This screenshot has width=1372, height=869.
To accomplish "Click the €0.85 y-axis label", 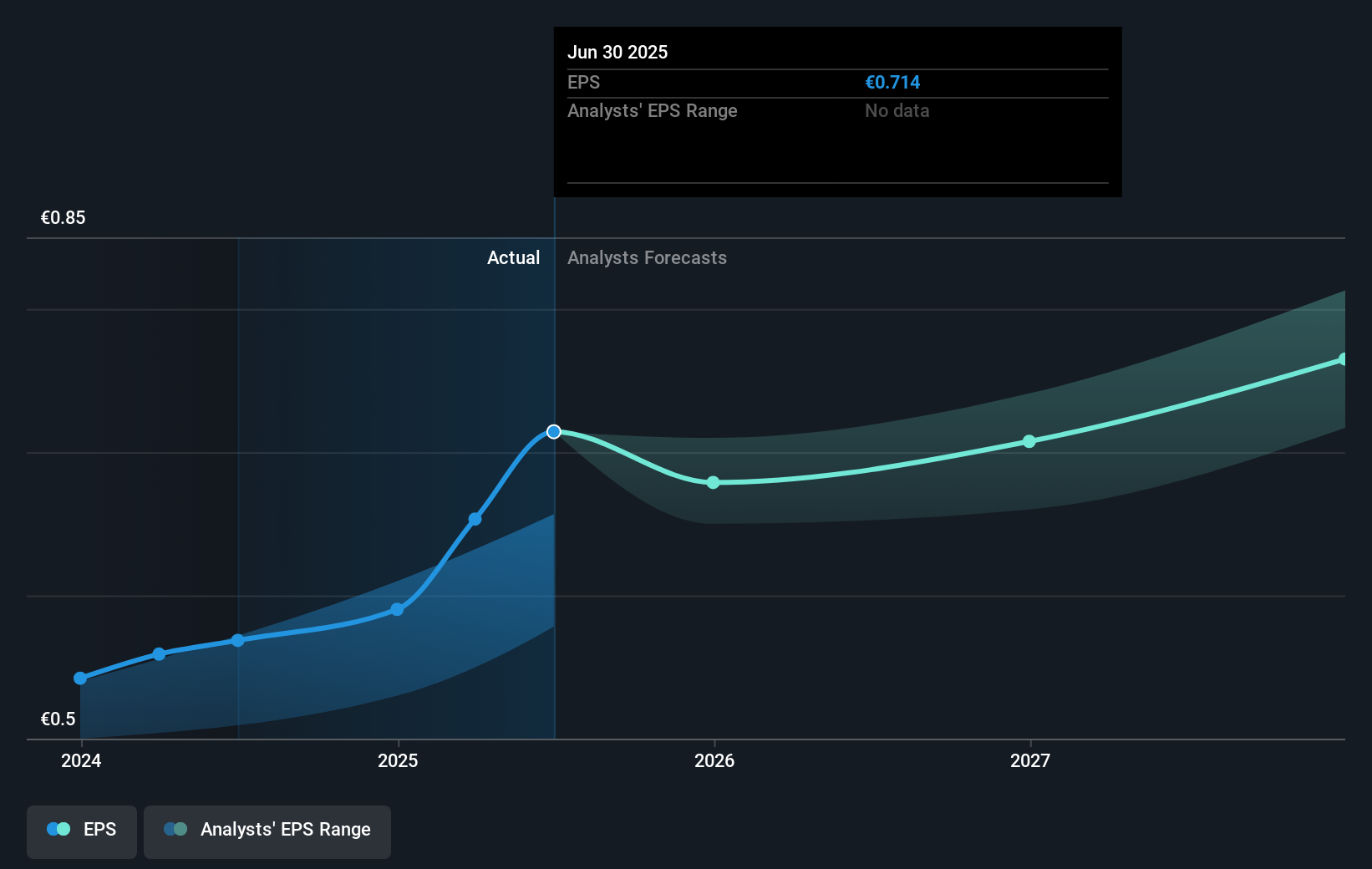I will (64, 217).
